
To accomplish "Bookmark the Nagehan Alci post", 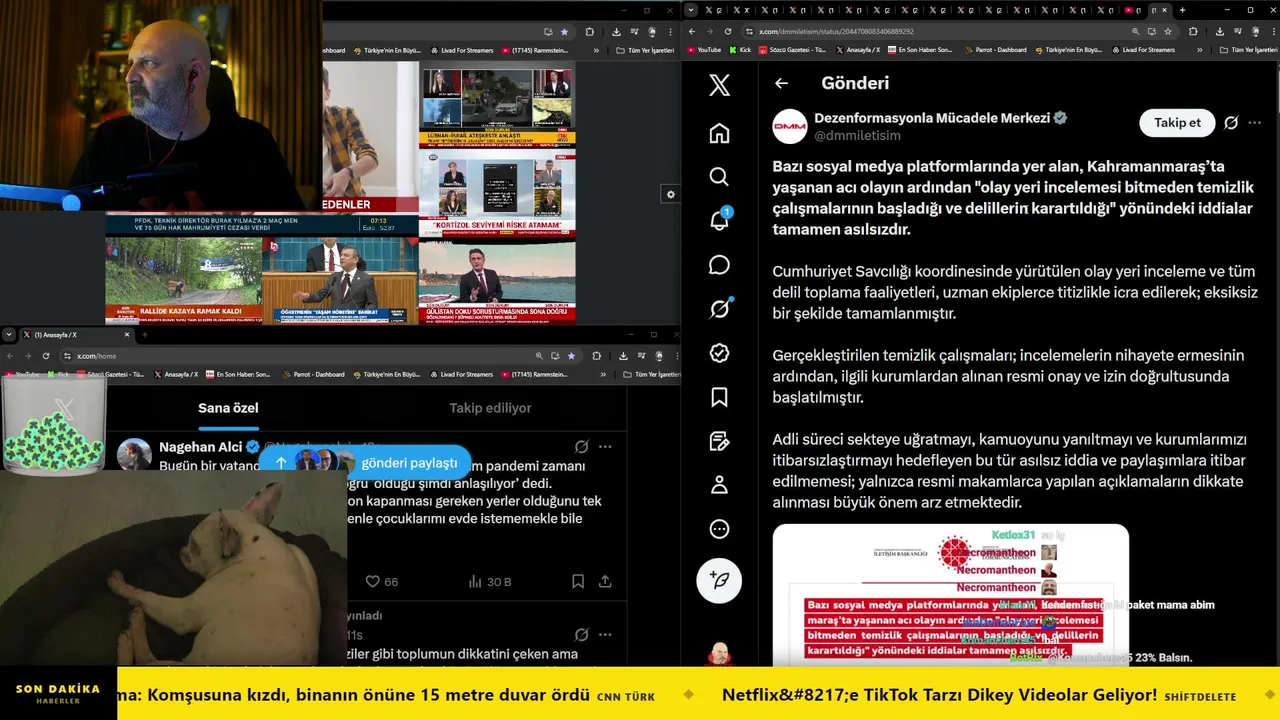I will (x=578, y=581).
